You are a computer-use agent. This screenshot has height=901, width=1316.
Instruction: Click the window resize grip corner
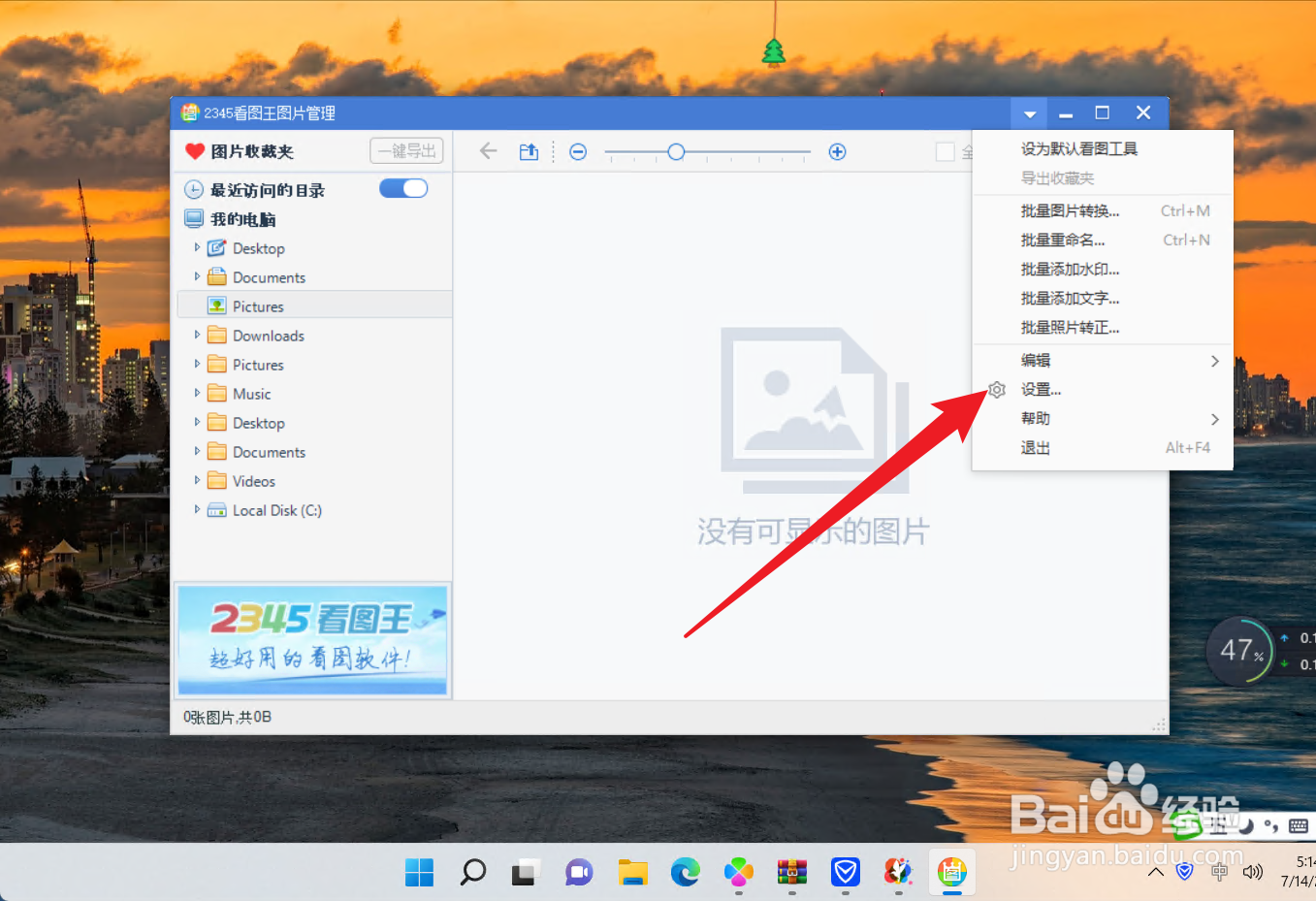(1158, 724)
